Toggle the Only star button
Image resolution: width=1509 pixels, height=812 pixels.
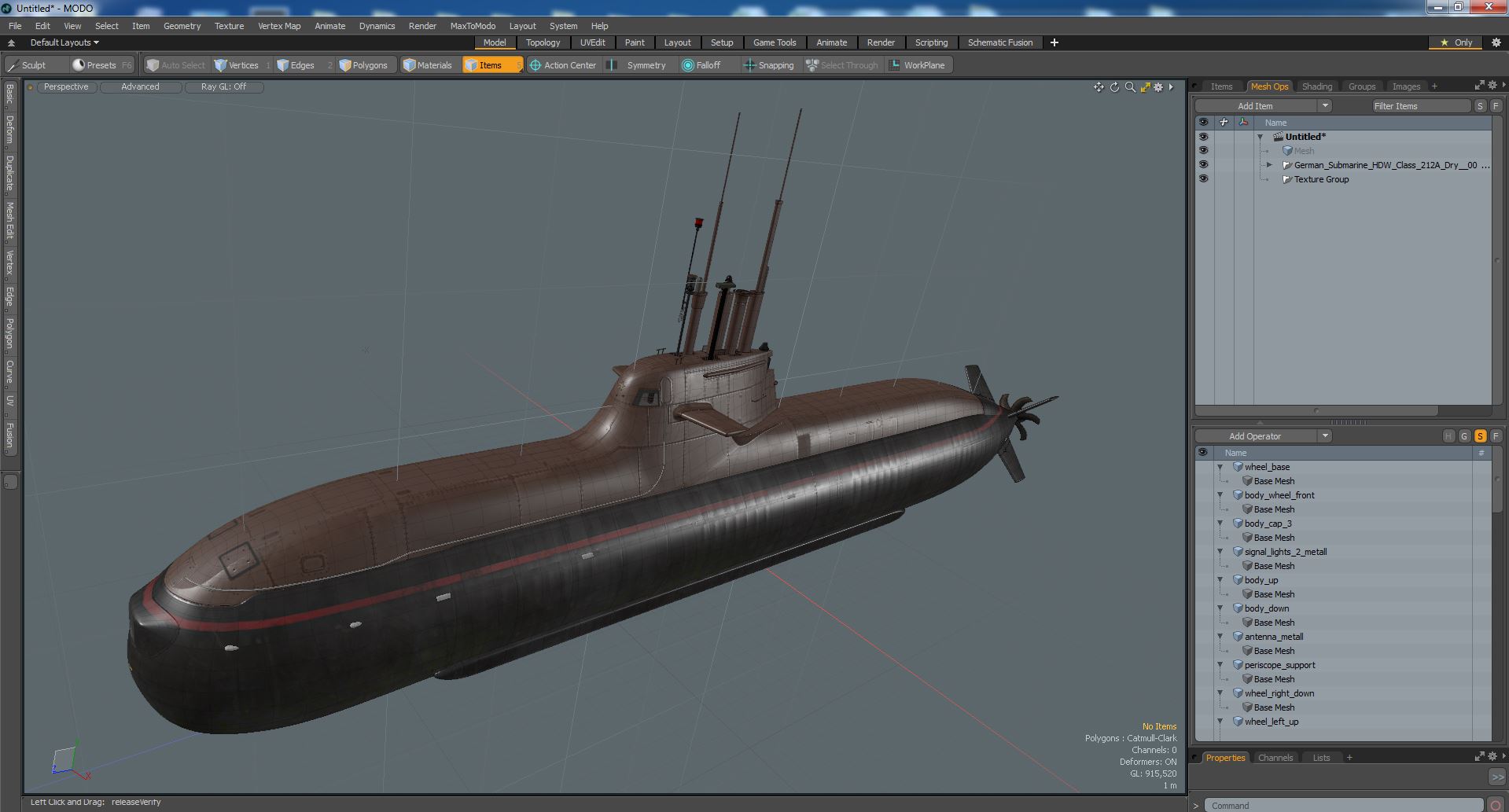point(1456,42)
